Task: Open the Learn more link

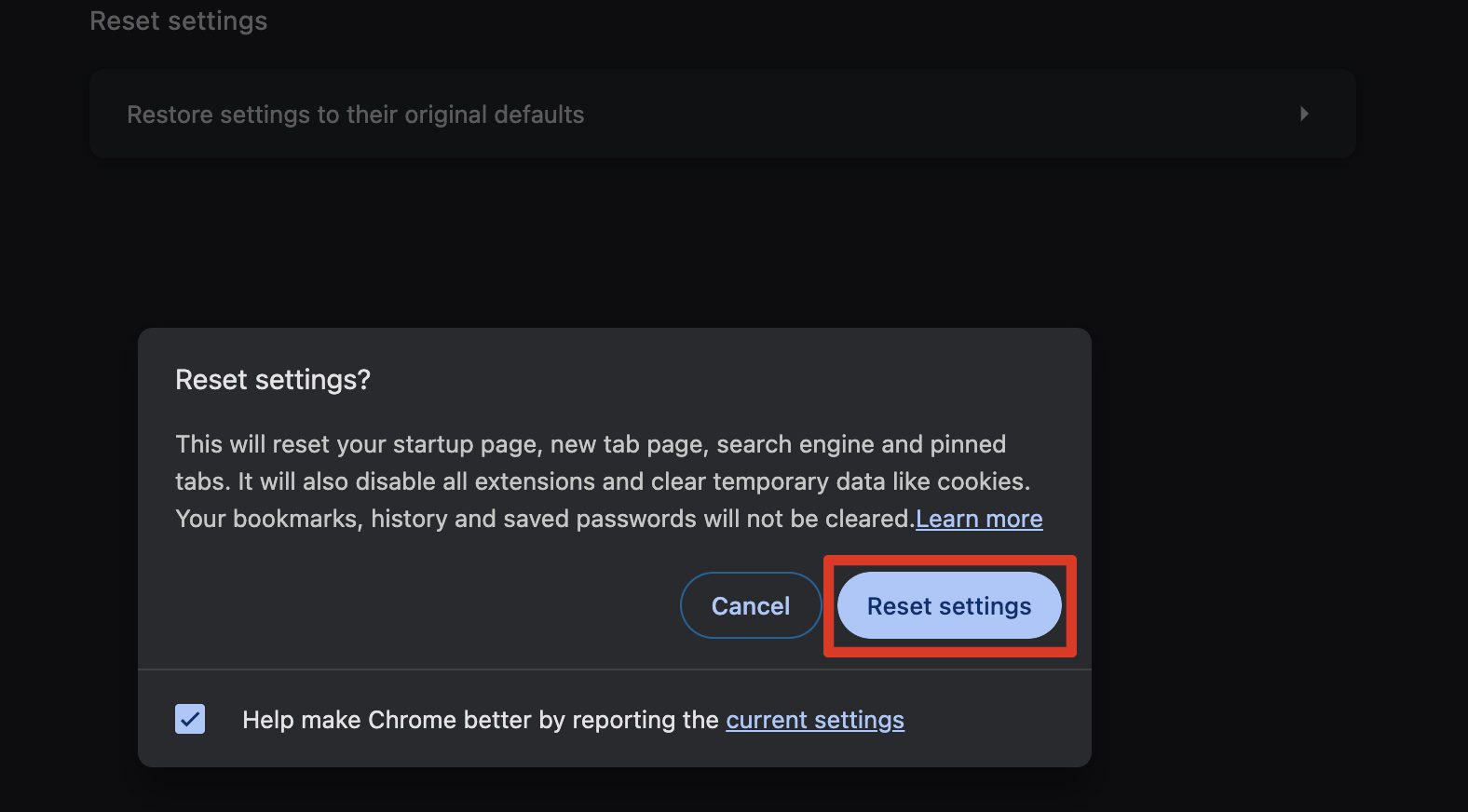Action: coord(978,519)
